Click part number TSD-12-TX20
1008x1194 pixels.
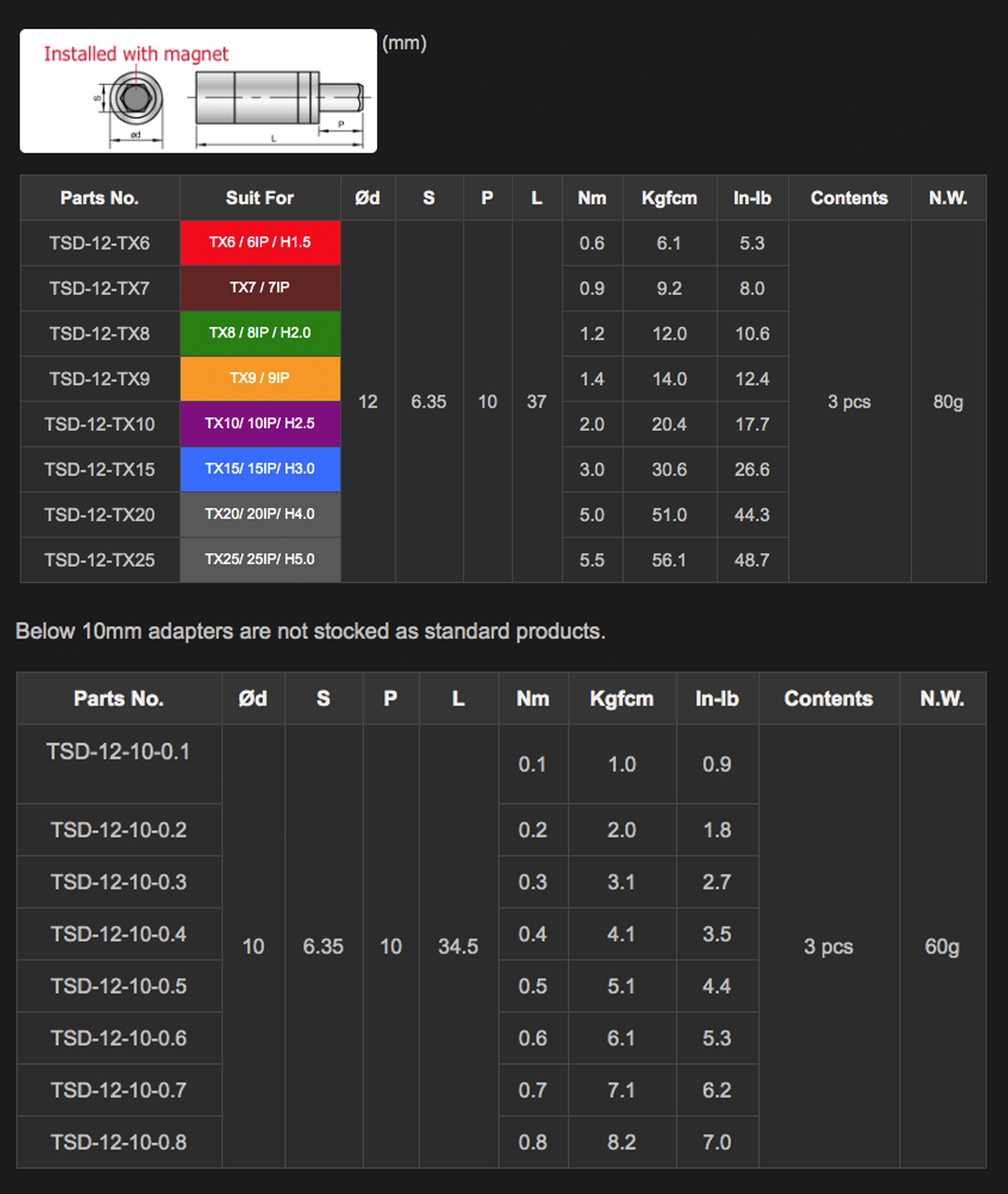coord(100,516)
